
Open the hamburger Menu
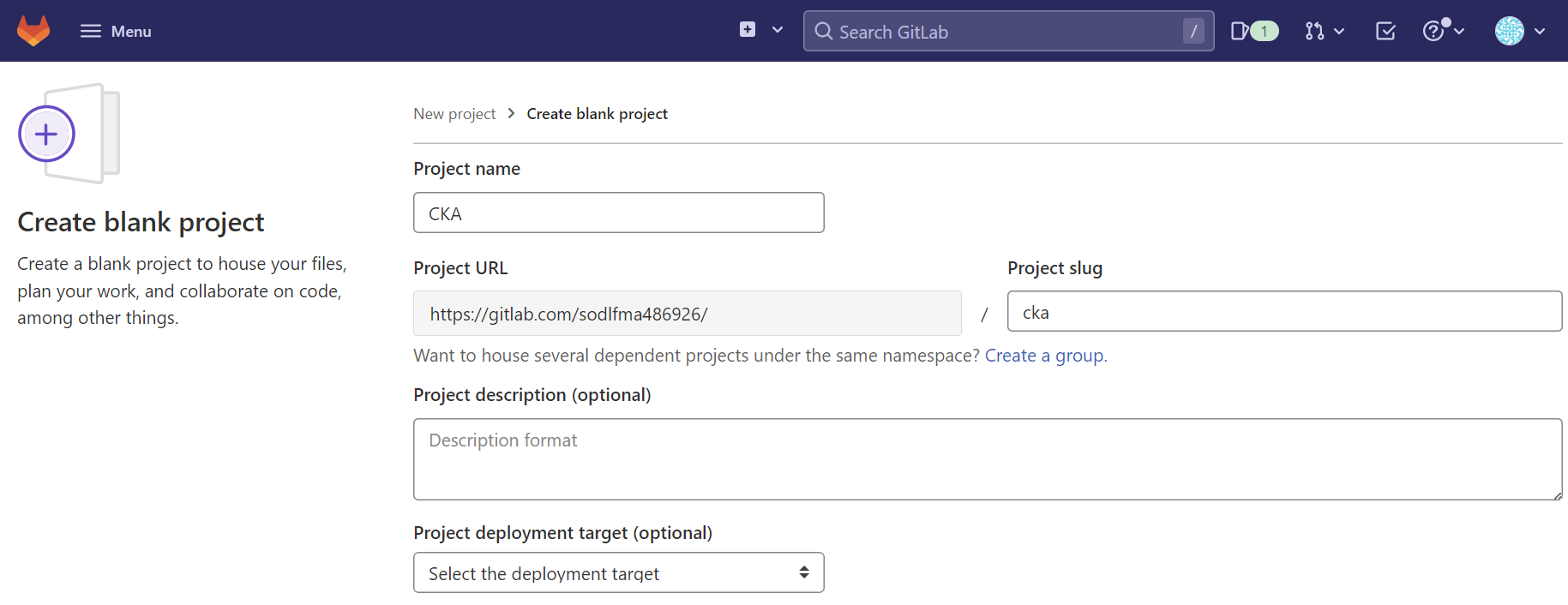116,32
